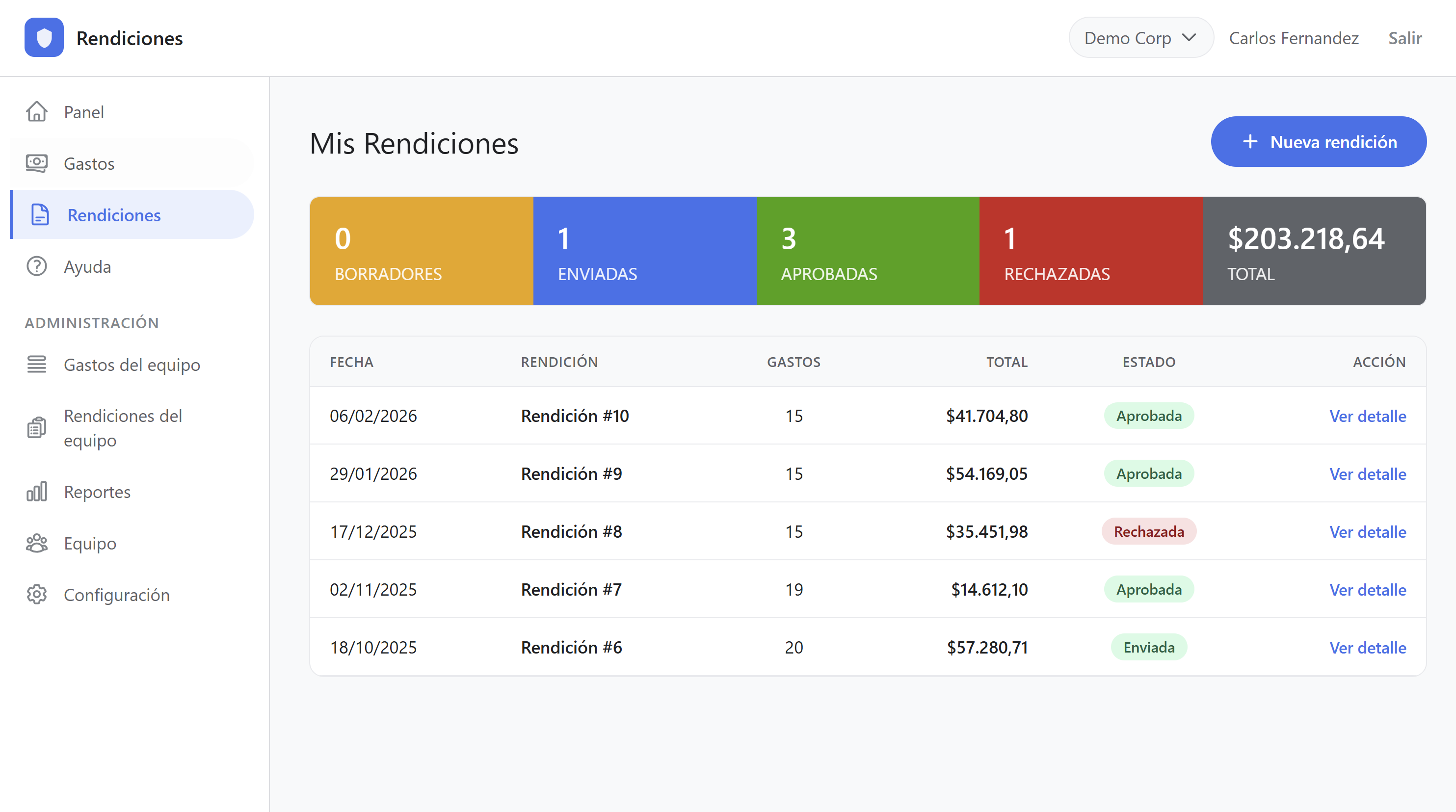Click the Rechazada status badge
The image size is (1456, 812).
(x=1149, y=532)
